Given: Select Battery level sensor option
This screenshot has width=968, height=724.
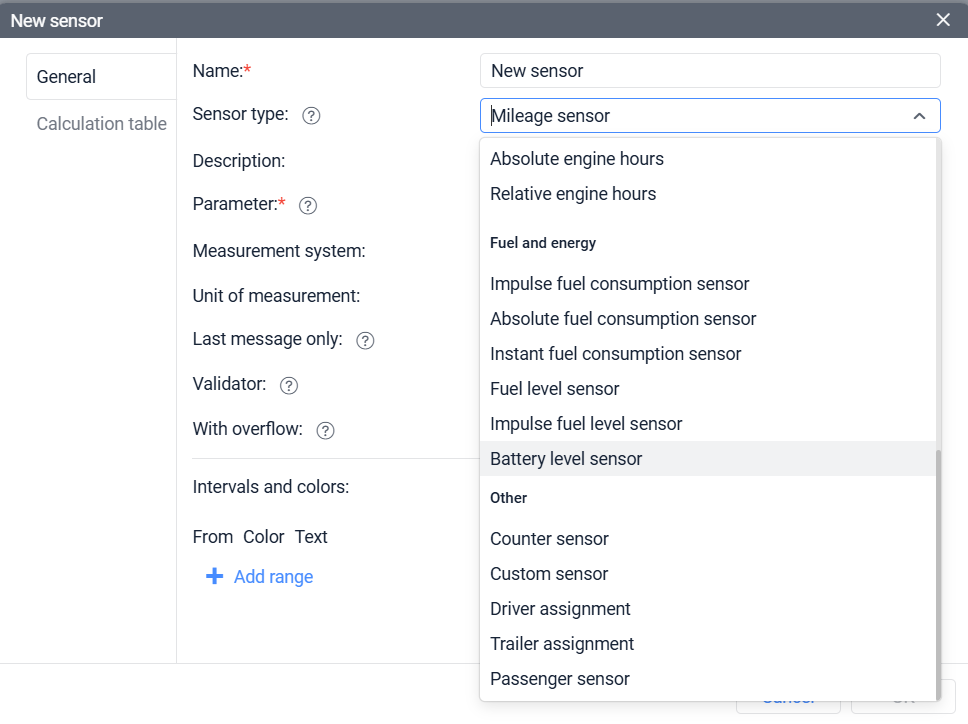Looking at the screenshot, I should 566,459.
